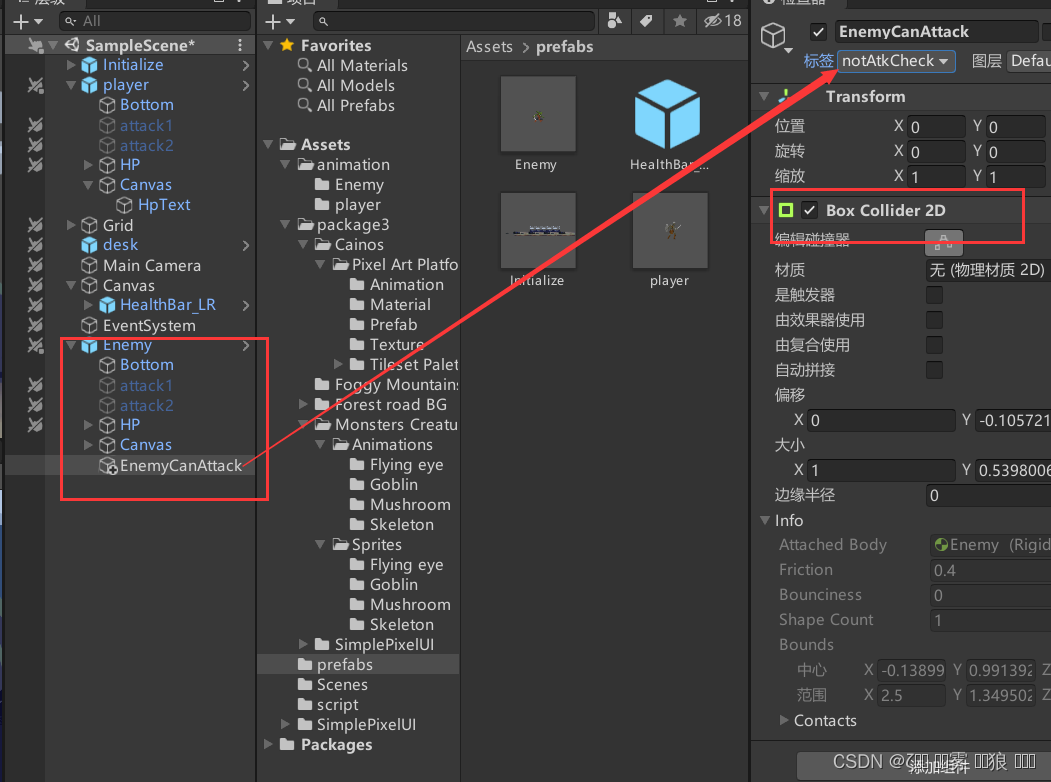
Task: Click the Assets breadcrumb link
Action: (x=490, y=46)
